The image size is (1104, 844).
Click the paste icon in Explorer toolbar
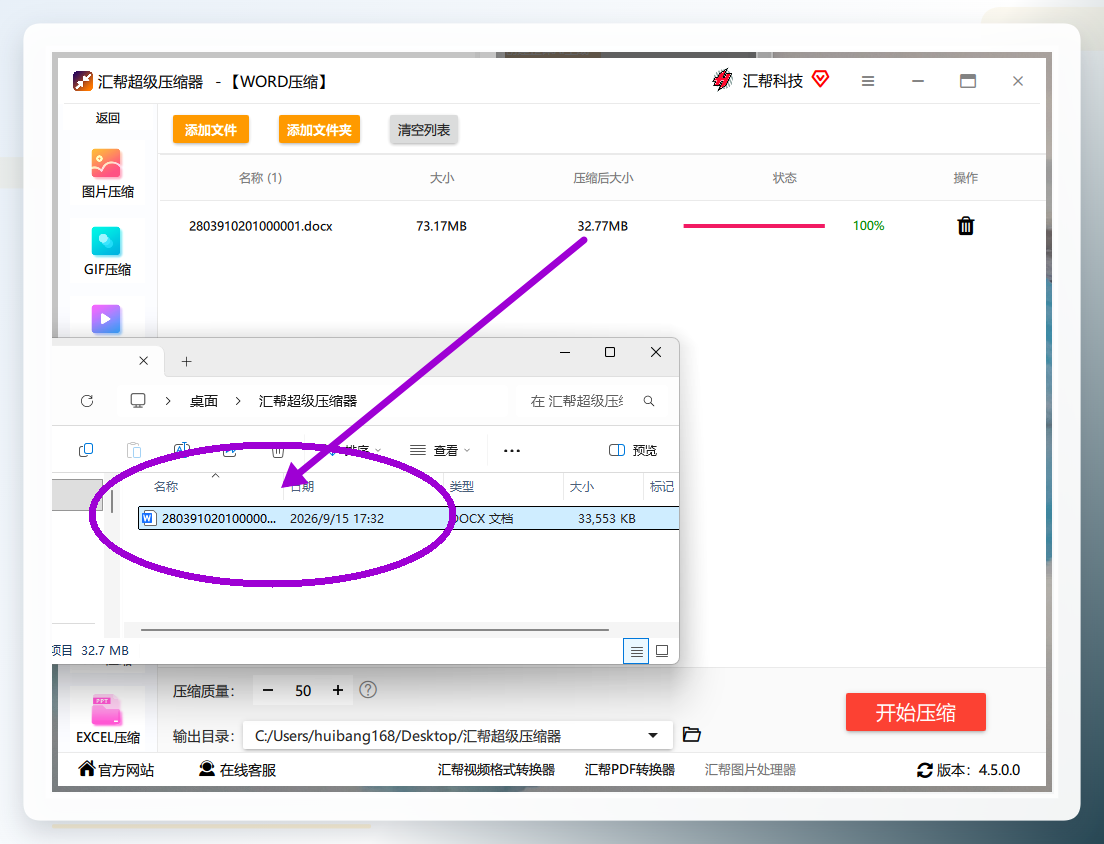134,450
